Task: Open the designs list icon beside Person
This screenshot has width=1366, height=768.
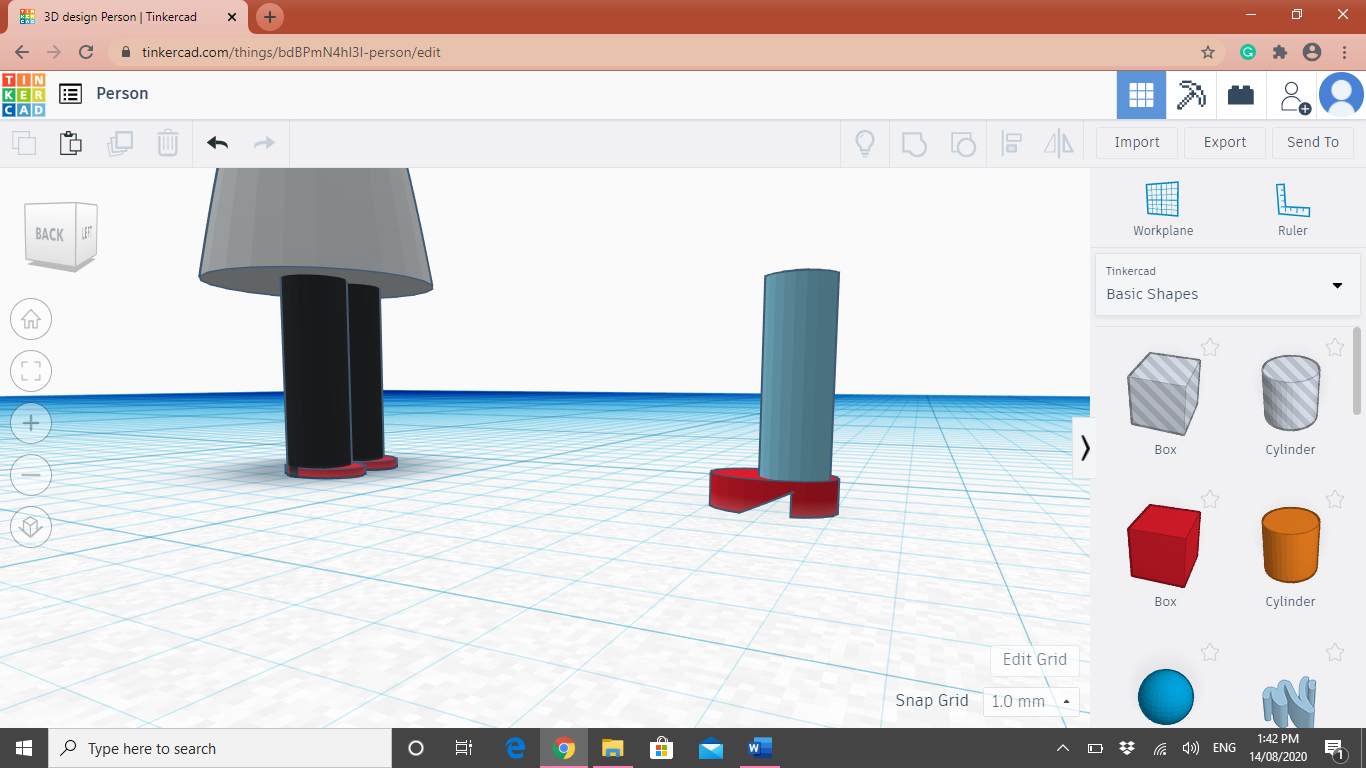Action: (x=70, y=94)
